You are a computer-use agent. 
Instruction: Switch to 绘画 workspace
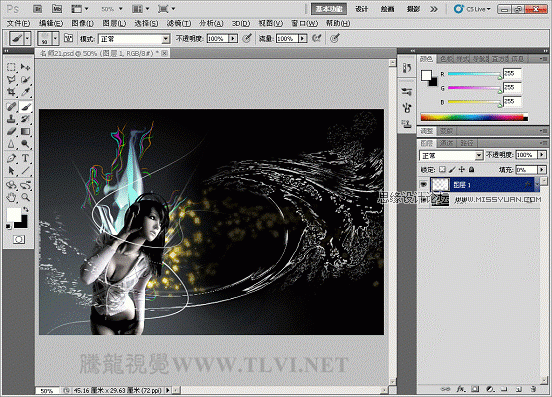click(x=387, y=9)
